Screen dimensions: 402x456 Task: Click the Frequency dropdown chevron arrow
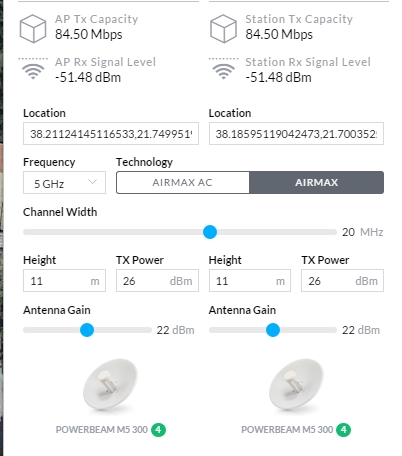pos(92,182)
